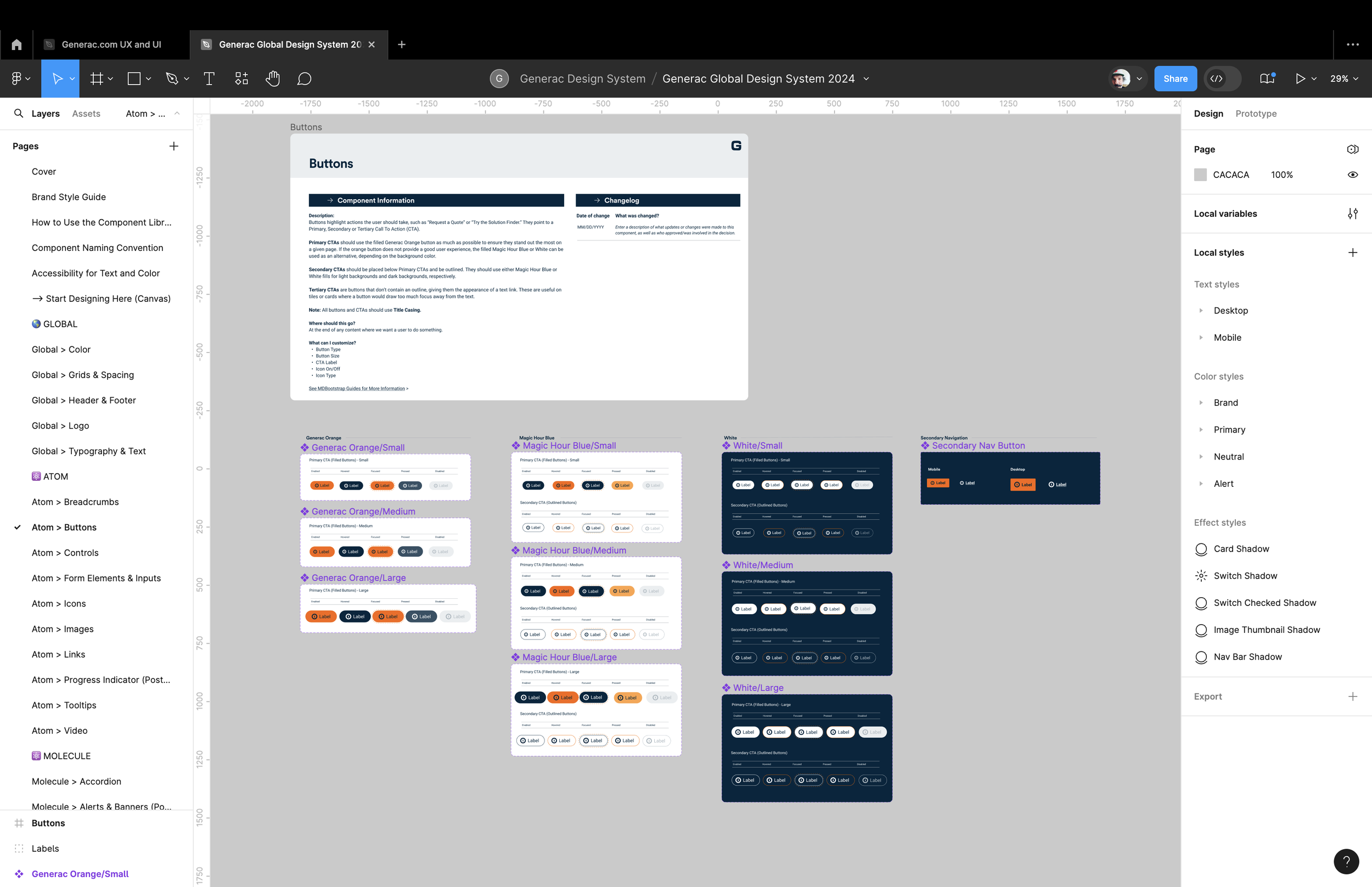Open Frame tool dropdown arrow

coord(110,78)
